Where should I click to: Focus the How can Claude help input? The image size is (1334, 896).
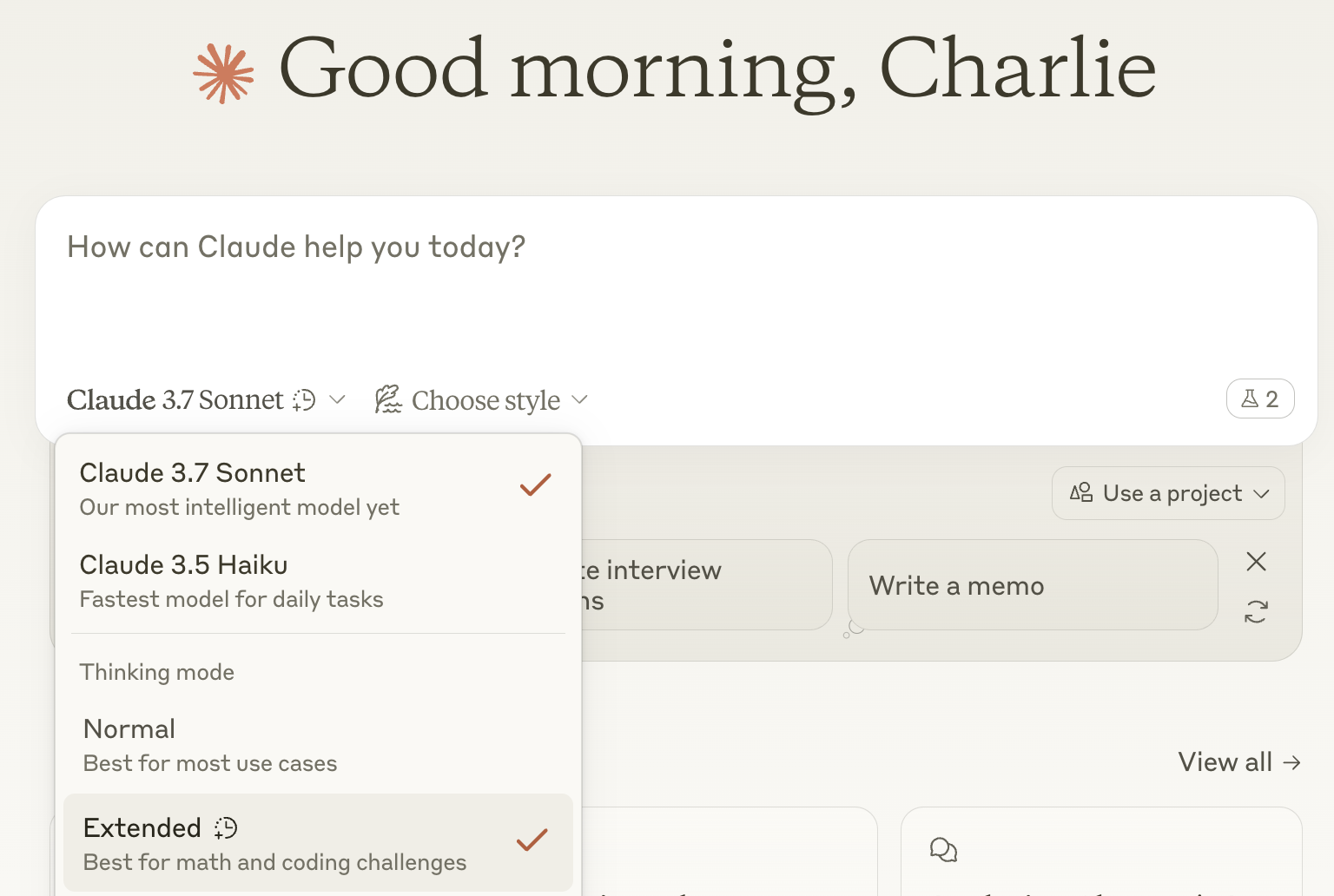coord(676,287)
